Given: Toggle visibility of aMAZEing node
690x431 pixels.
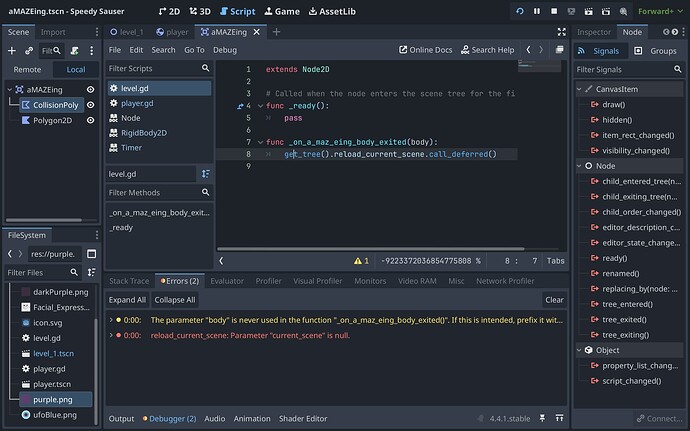Looking at the screenshot, I should [x=90, y=89].
